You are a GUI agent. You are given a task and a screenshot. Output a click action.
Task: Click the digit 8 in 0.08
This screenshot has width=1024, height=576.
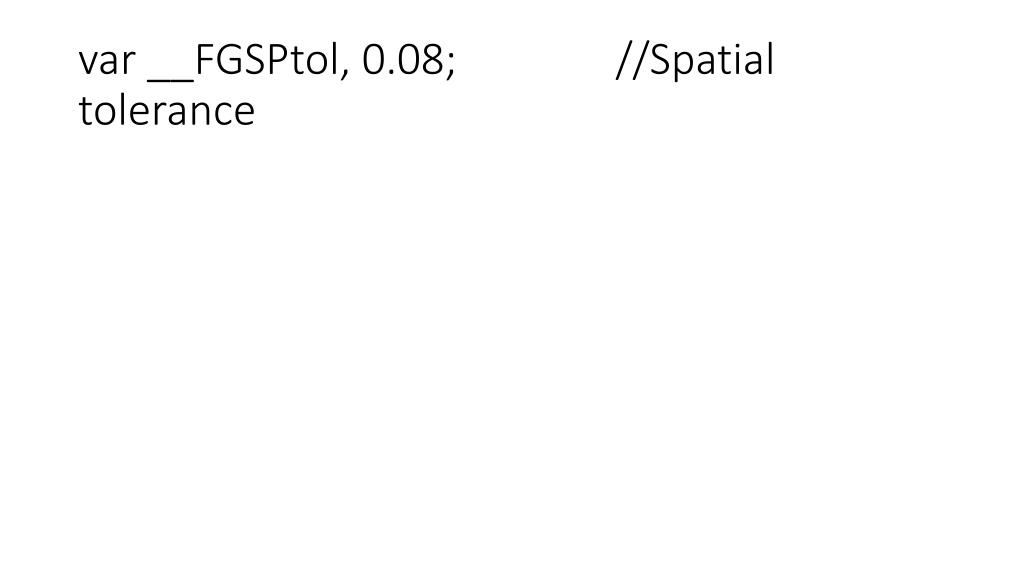click(x=433, y=59)
